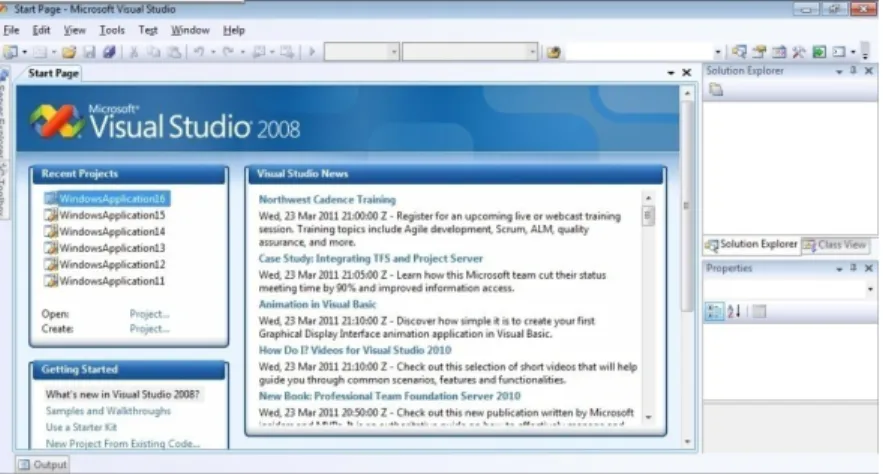883x474 pixels.
Task: Open the View menu
Action: pyautogui.click(x=74, y=30)
